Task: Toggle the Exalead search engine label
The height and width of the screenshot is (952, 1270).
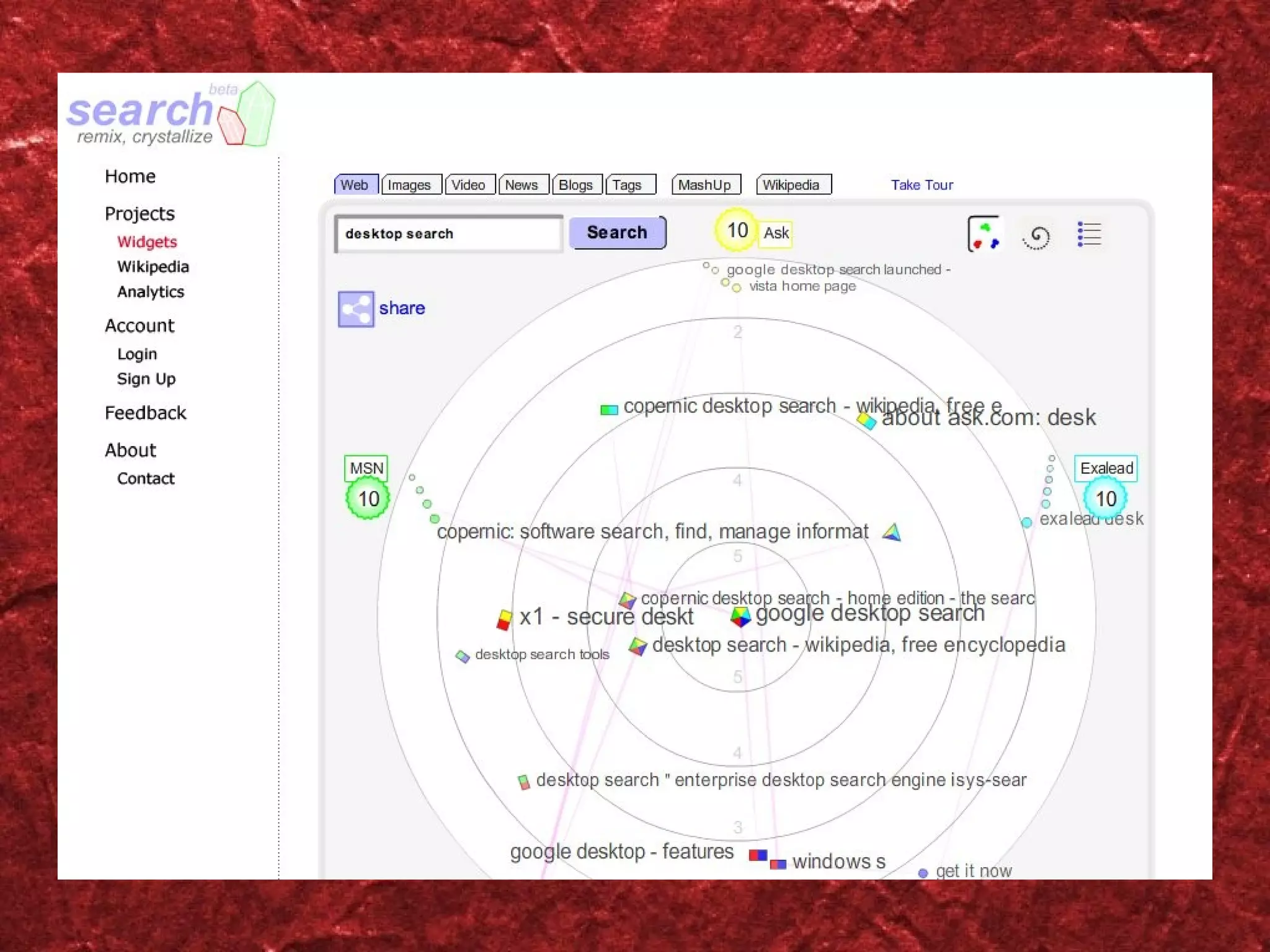Action: pyautogui.click(x=1106, y=468)
